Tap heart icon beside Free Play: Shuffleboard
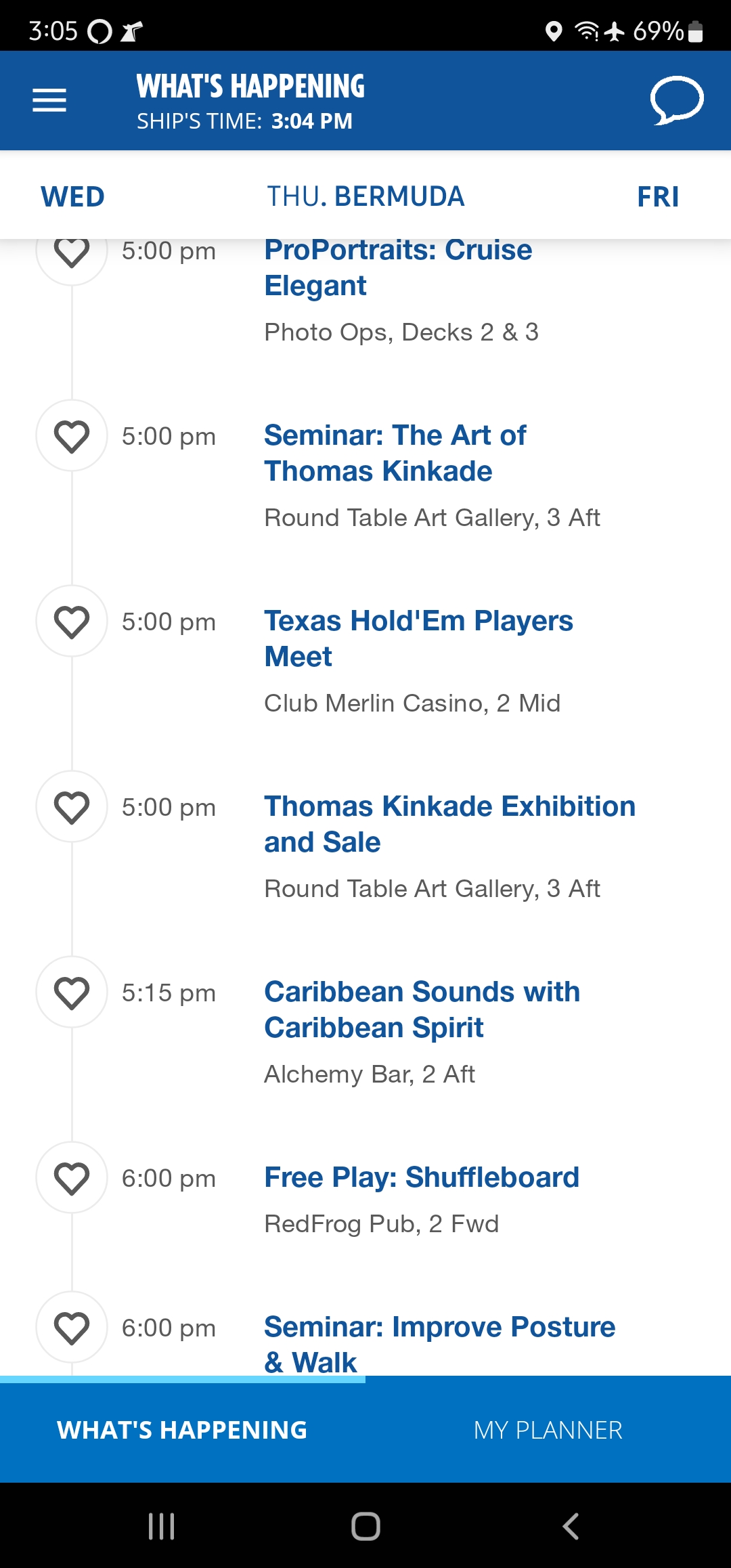 point(72,1178)
